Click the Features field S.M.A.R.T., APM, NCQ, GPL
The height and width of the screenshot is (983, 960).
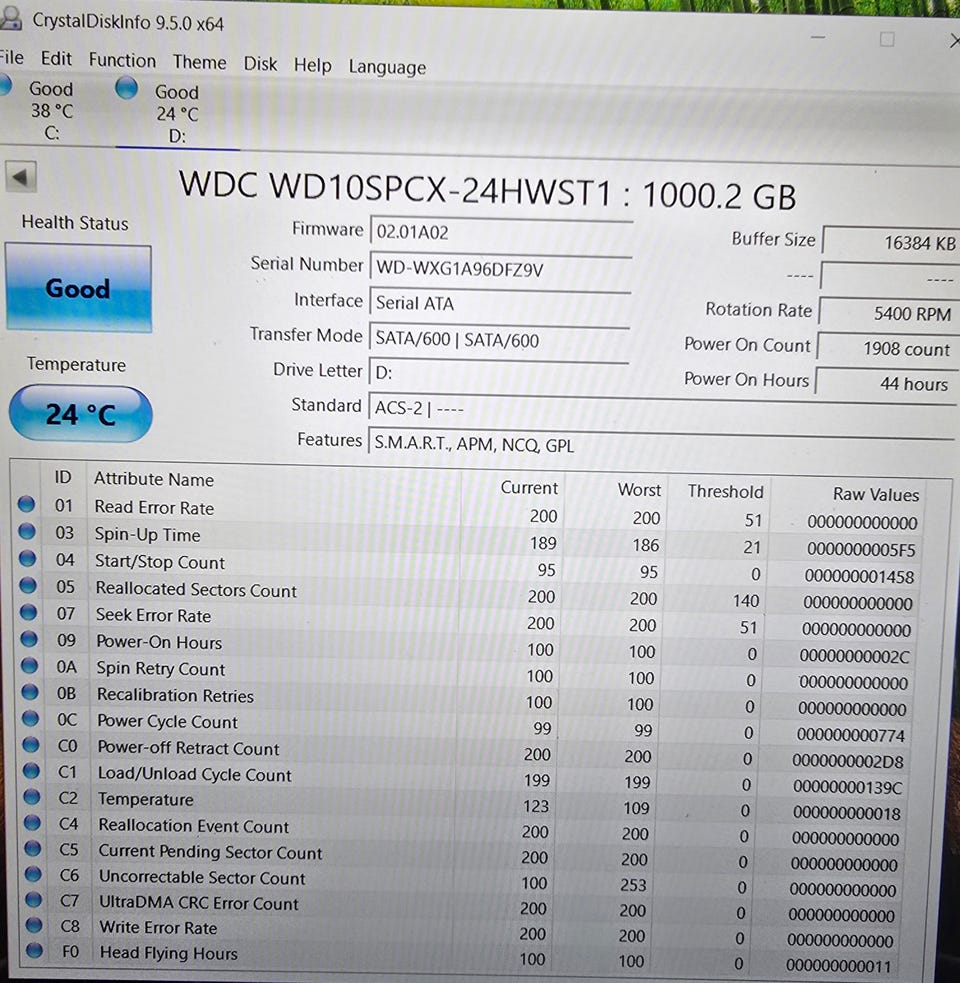pyautogui.click(x=662, y=444)
